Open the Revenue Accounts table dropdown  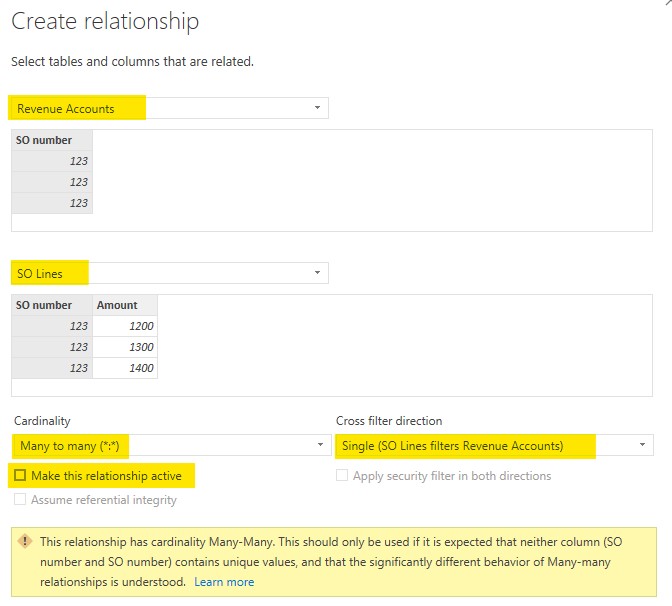point(170,108)
